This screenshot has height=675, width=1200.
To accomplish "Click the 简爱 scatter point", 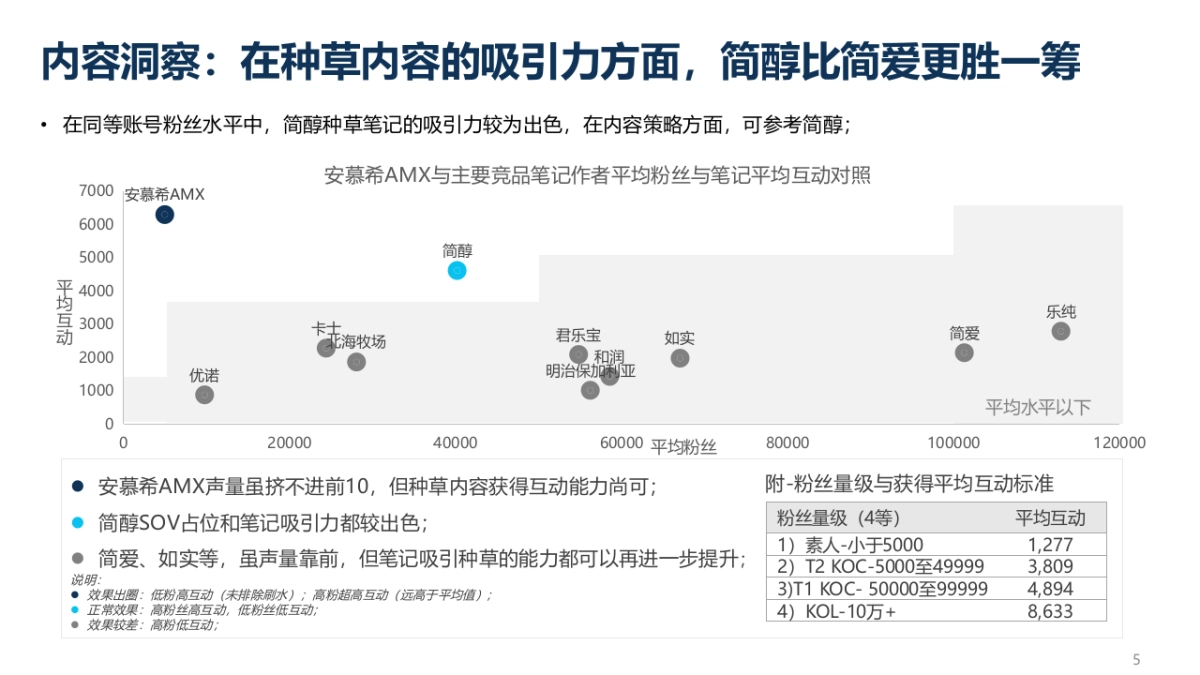I will tap(964, 352).
